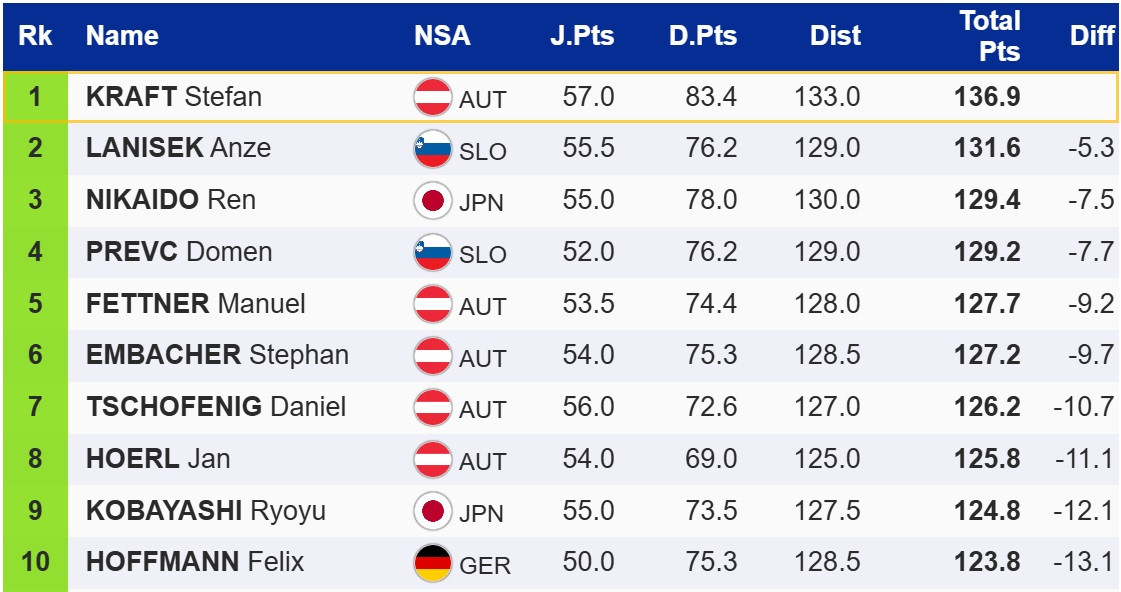
Task: Click Austria flag icon in Fettner row
Action: coord(432,304)
